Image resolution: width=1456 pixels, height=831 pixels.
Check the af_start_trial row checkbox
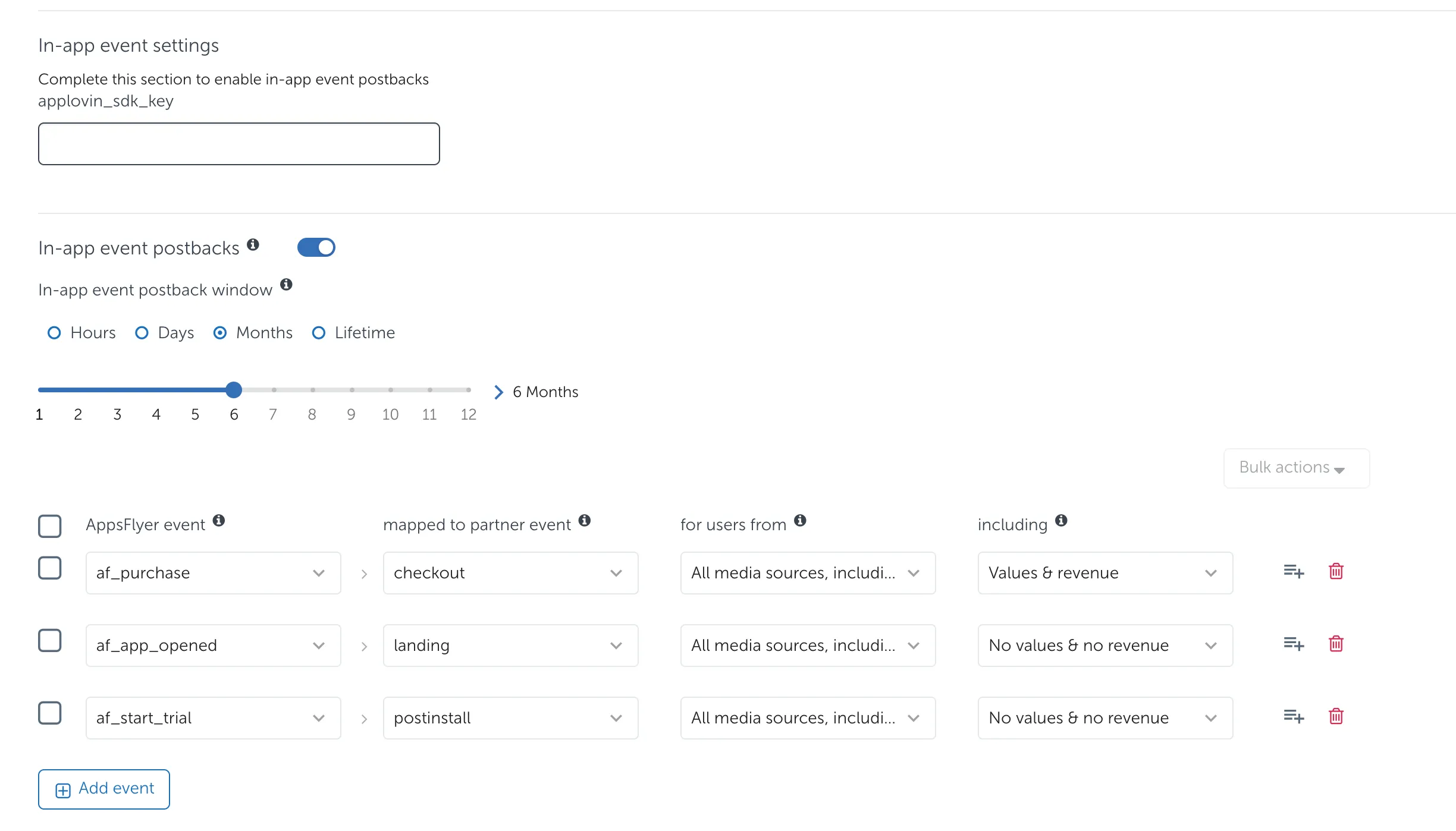click(x=50, y=713)
